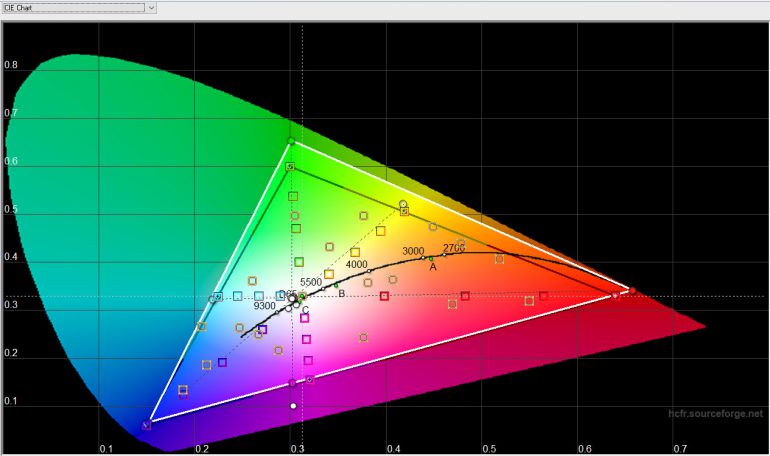Click the blue primary marker at the gamut's bottom-left corner
770x456 pixels.
point(148,425)
